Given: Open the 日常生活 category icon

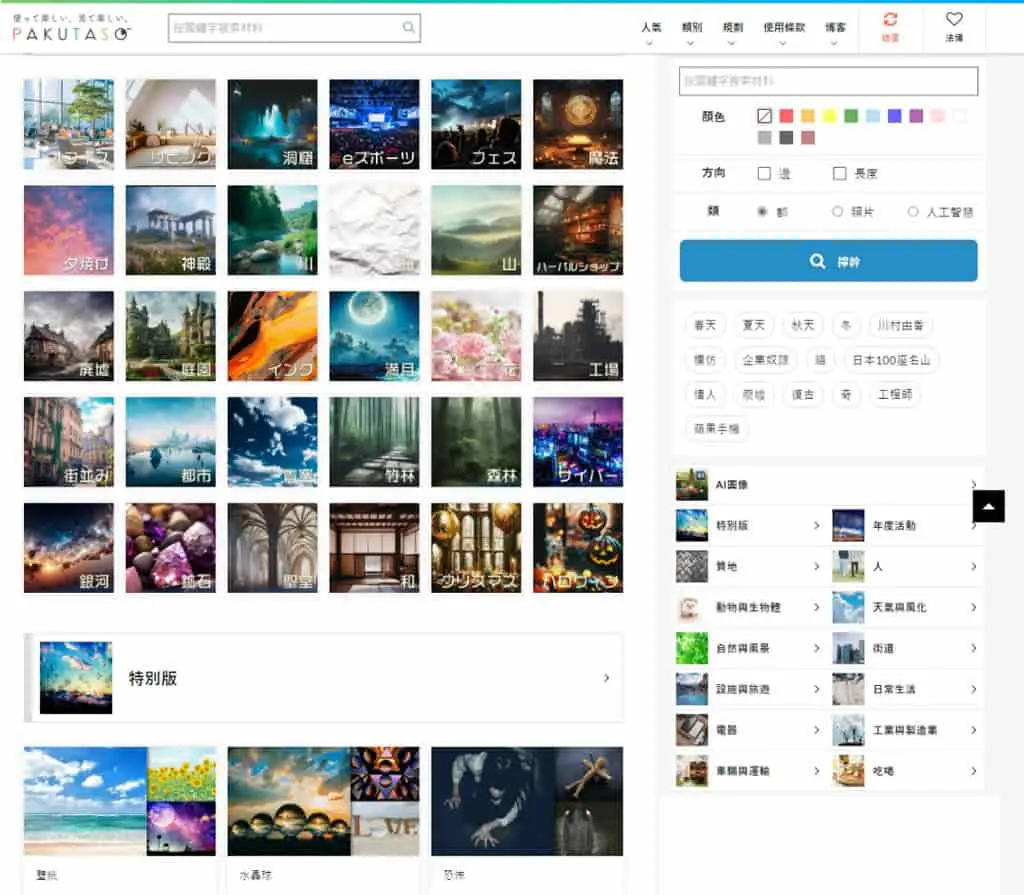Looking at the screenshot, I should click(x=848, y=689).
